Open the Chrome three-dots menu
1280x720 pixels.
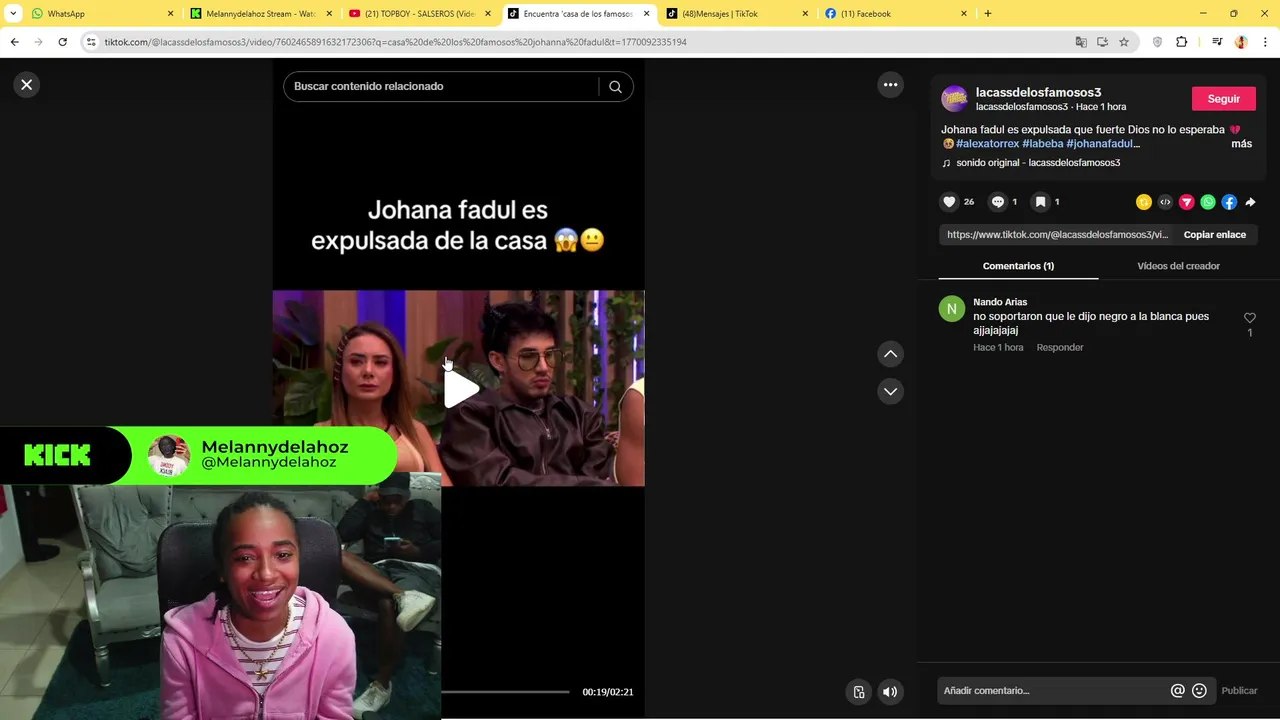(x=1266, y=42)
